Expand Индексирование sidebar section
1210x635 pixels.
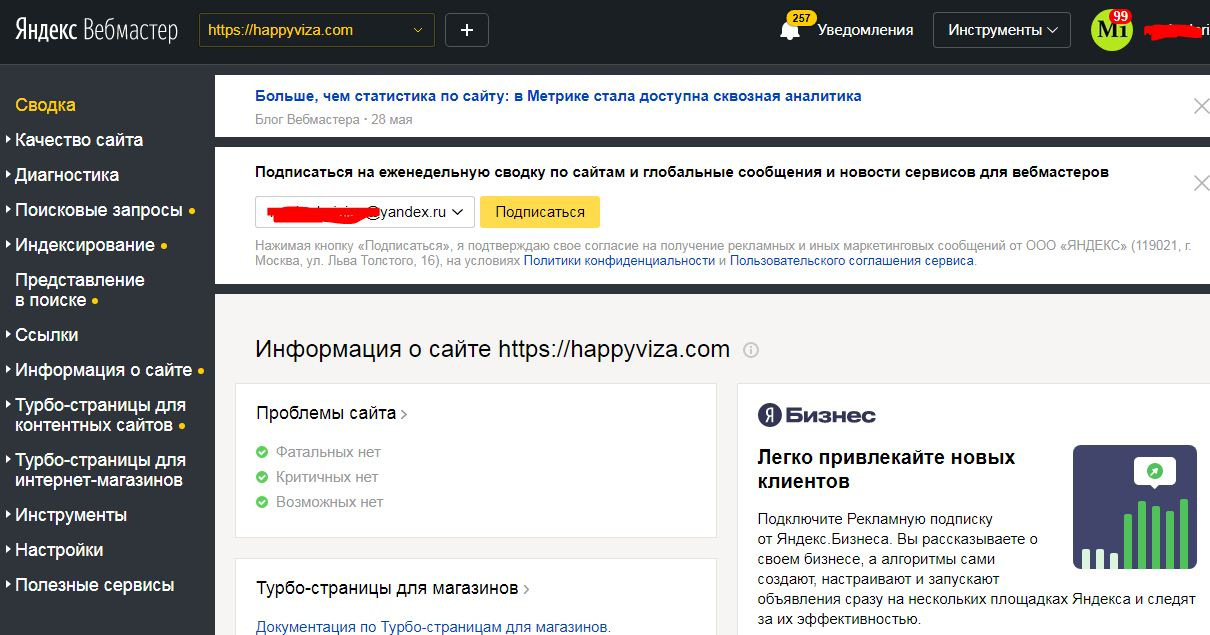(85, 245)
